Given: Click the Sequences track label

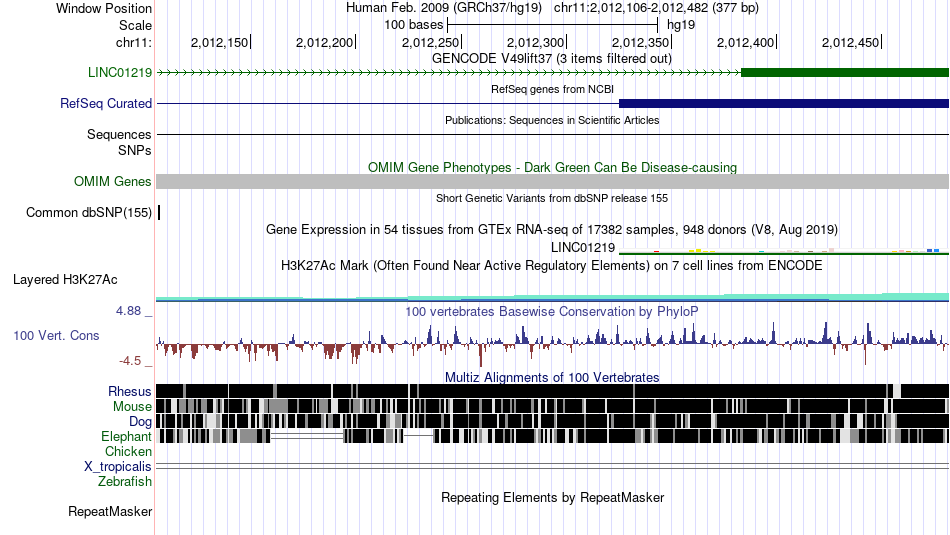Looking at the screenshot, I should 119,135.
